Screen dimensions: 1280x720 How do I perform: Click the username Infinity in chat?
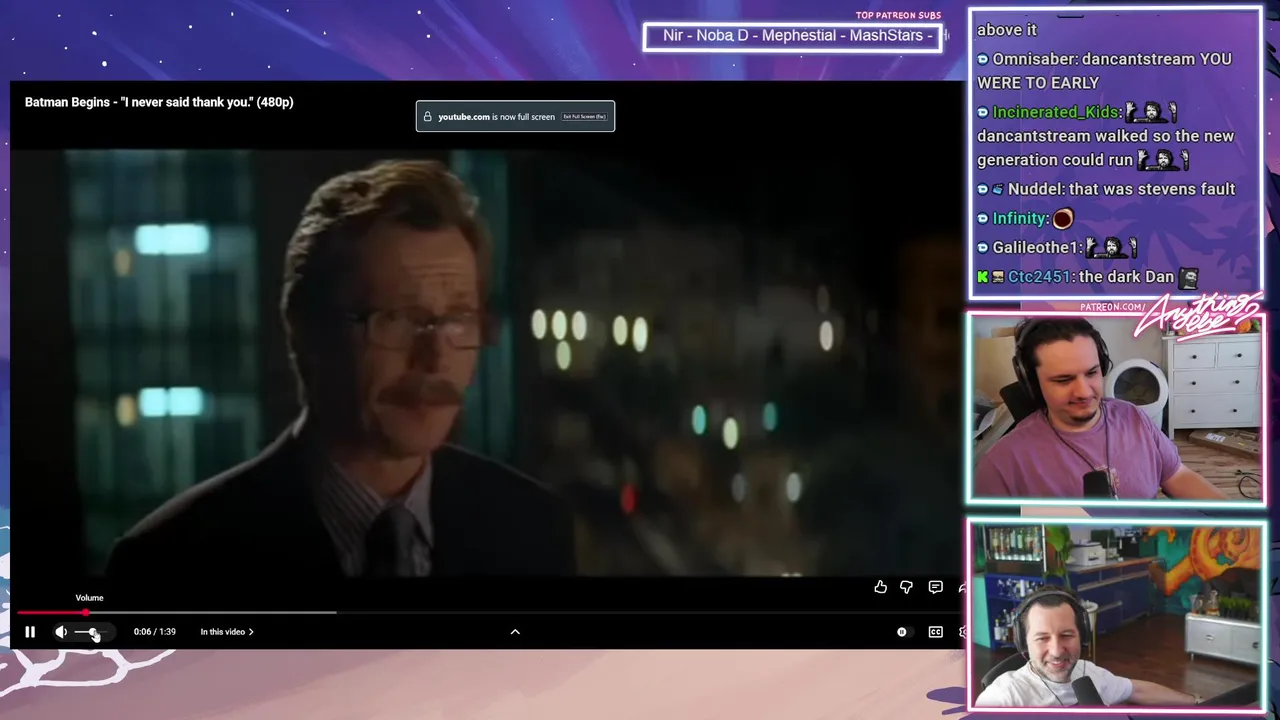(x=1020, y=218)
